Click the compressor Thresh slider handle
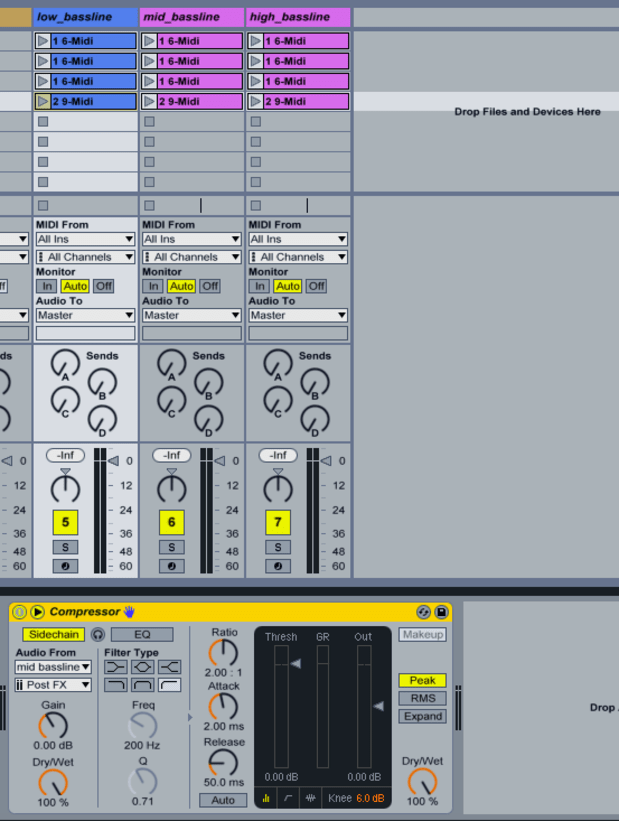Screen dimensions: 619x821 click(x=294, y=663)
